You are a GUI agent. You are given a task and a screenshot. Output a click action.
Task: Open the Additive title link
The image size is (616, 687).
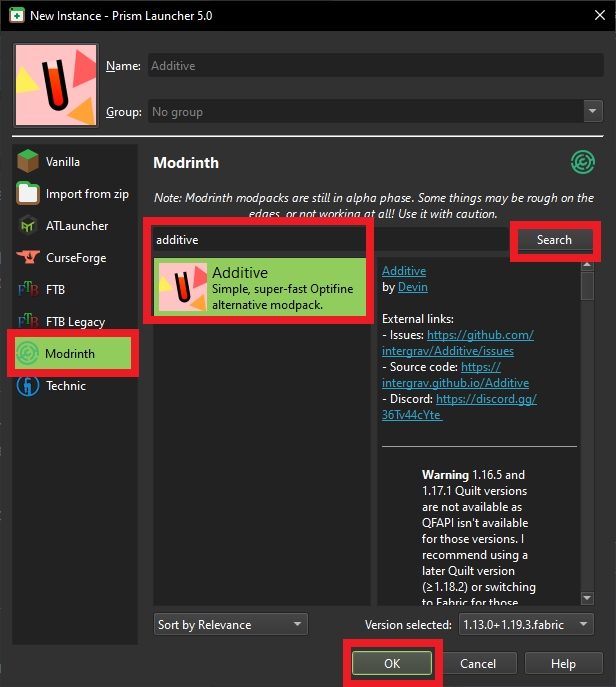(404, 271)
